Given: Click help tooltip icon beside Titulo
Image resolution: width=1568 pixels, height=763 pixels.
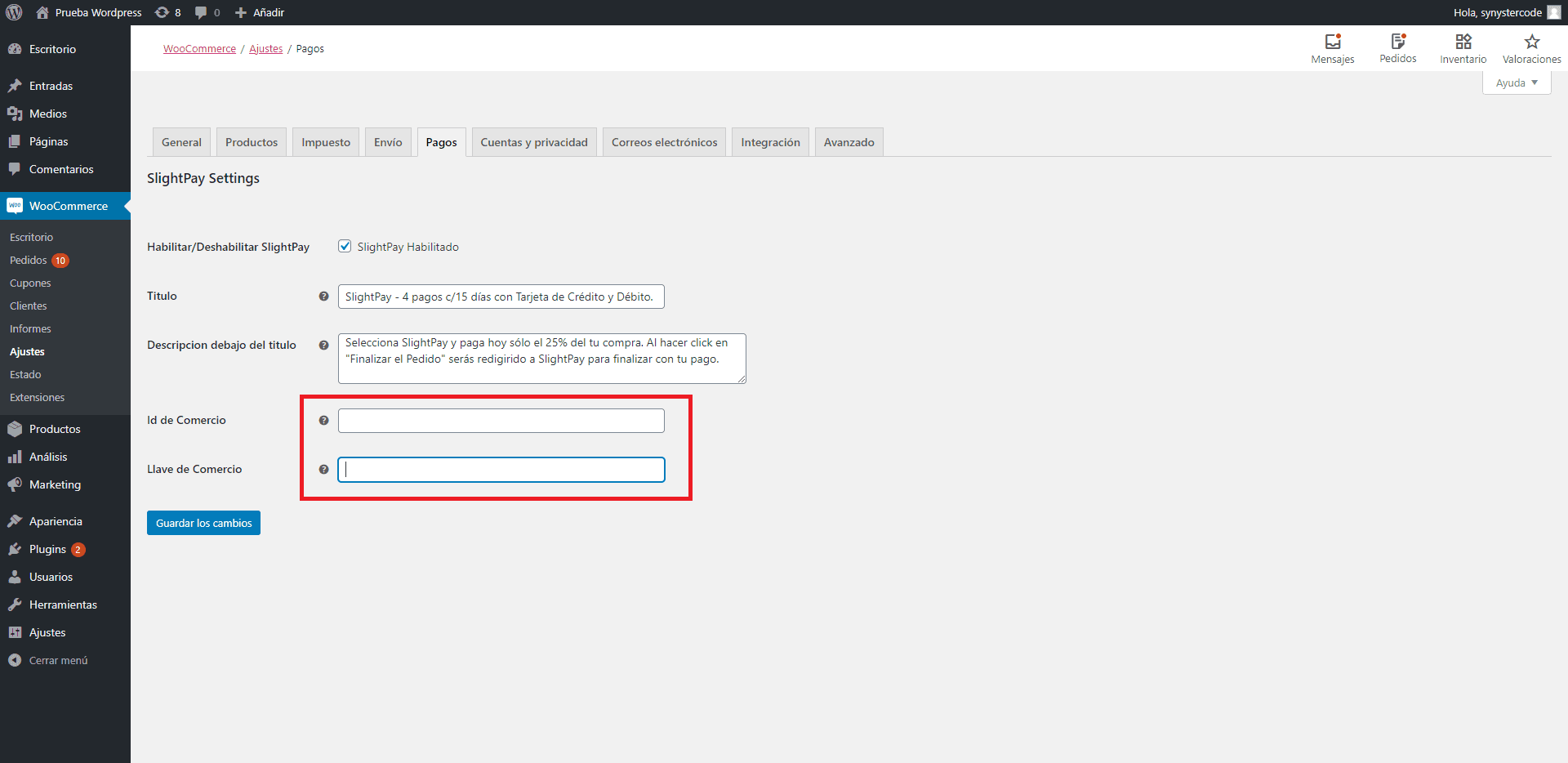Looking at the screenshot, I should 323,297.
